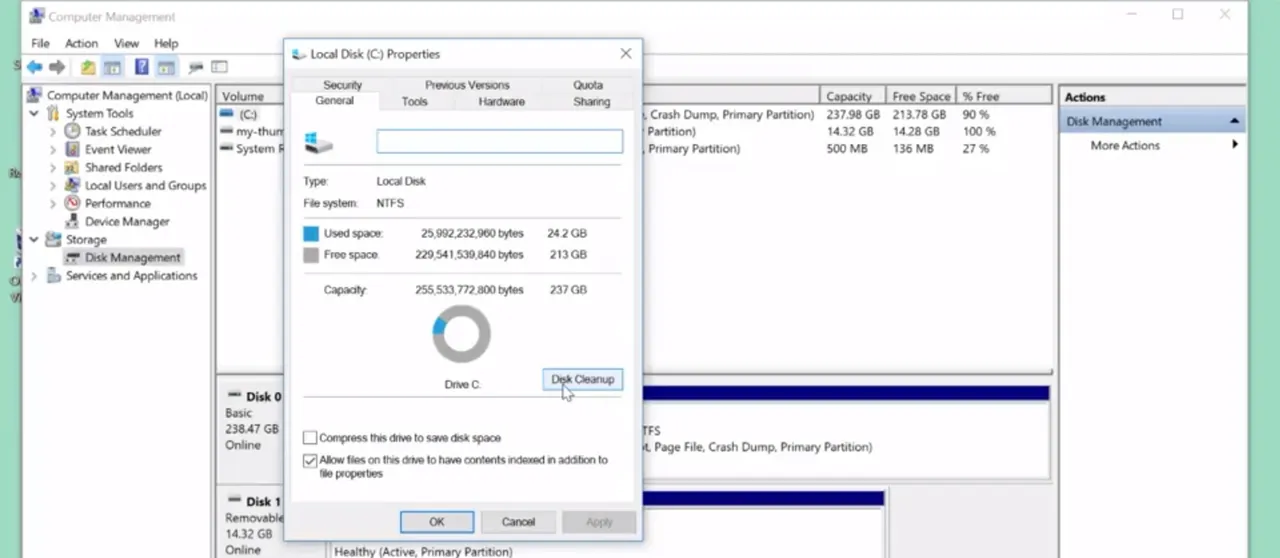Expand Local Users and Groups node
Screen dimensions: 1280x558
pos(53,185)
